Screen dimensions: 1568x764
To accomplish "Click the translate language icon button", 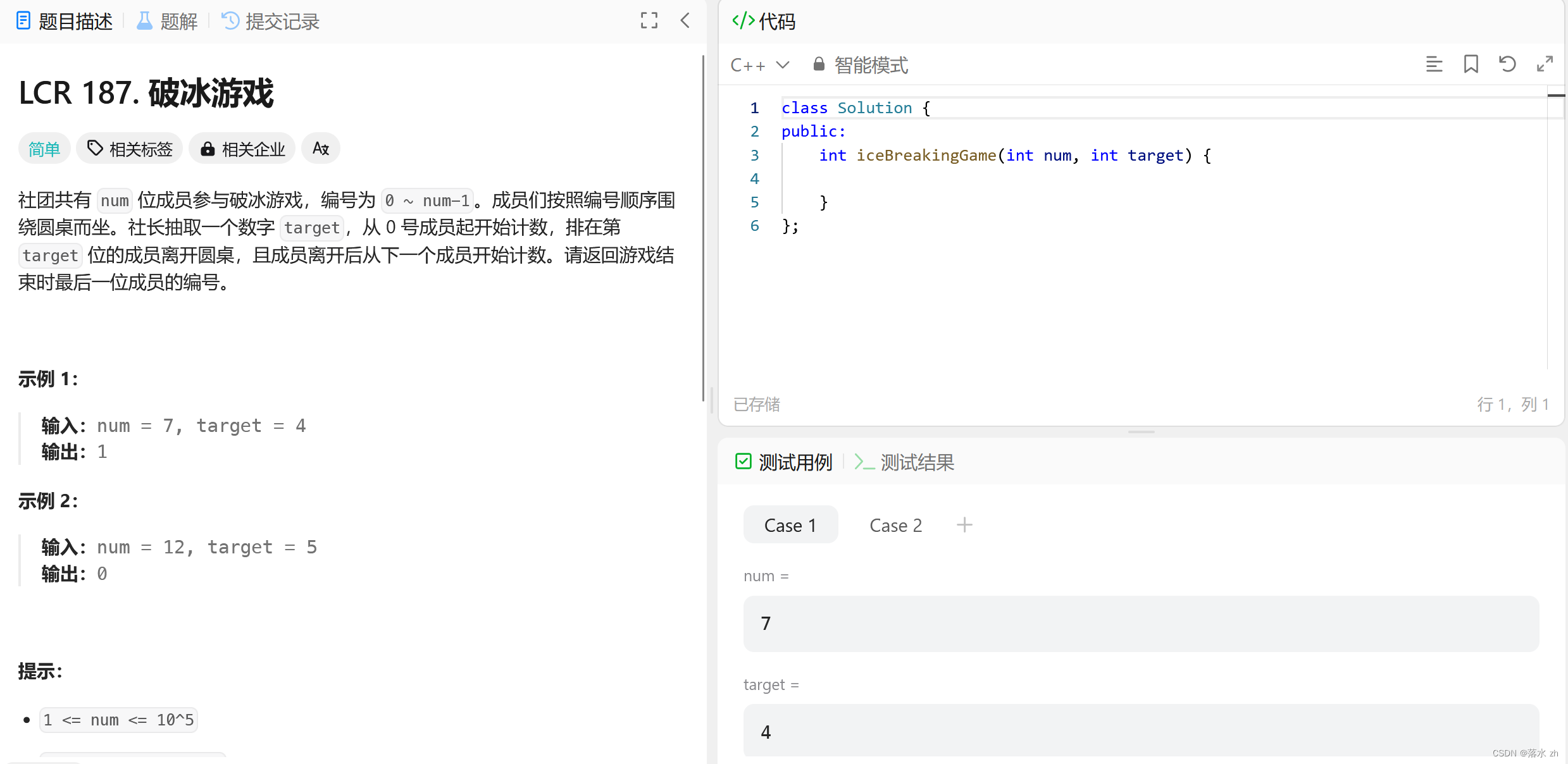I will tap(321, 149).
